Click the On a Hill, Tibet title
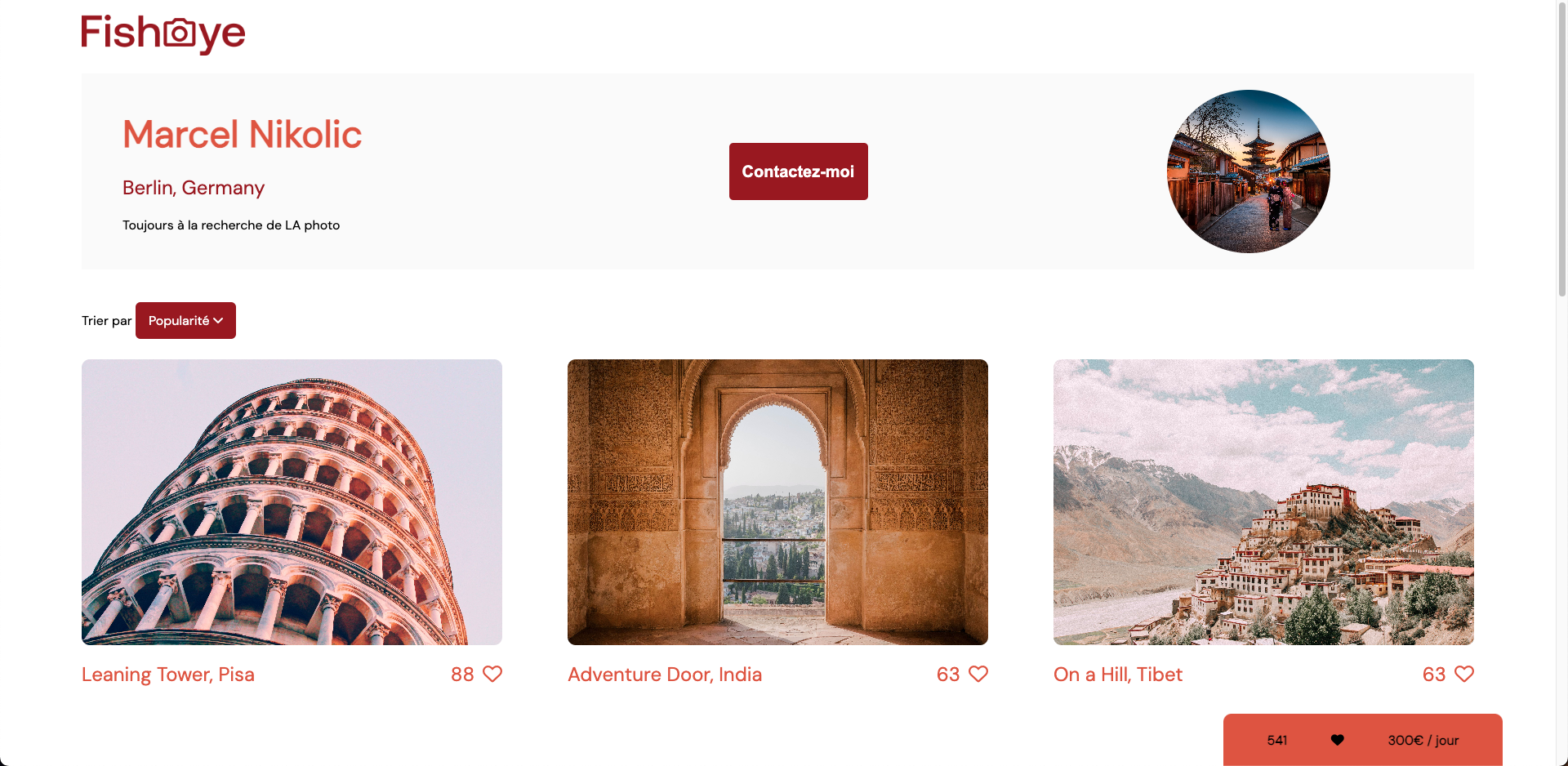Viewport: 1568px width, 766px height. coord(1117,675)
